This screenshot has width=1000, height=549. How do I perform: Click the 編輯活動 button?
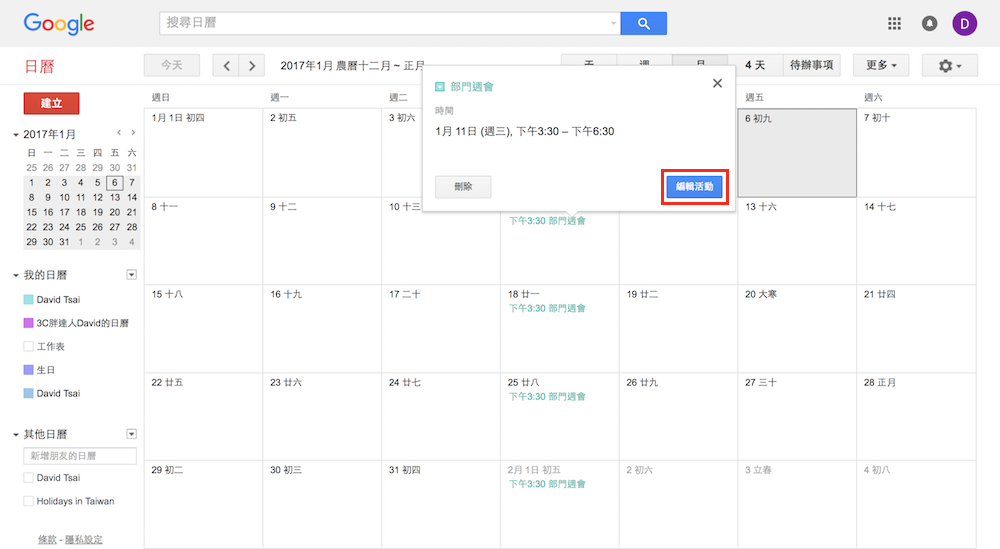694,187
